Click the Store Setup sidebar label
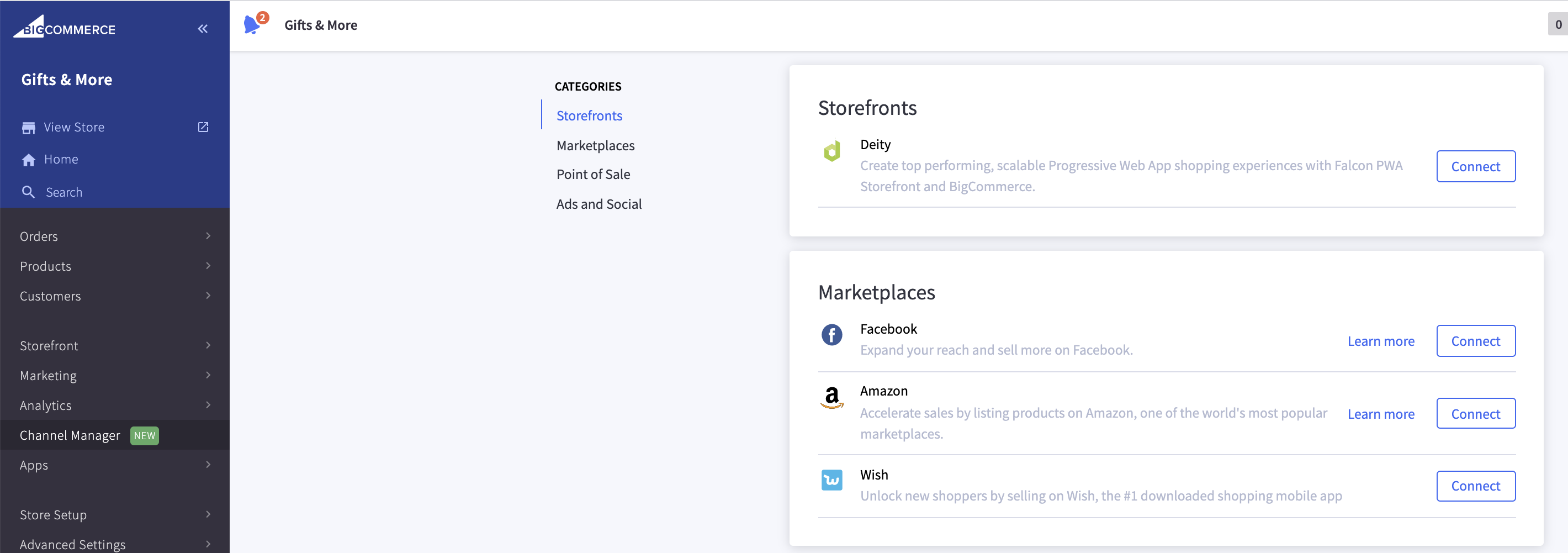This screenshot has height=553, width=1568. (53, 515)
